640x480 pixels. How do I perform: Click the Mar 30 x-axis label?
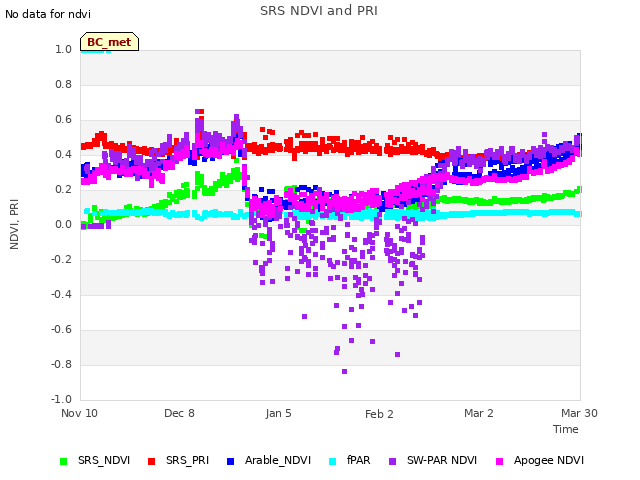point(580,413)
